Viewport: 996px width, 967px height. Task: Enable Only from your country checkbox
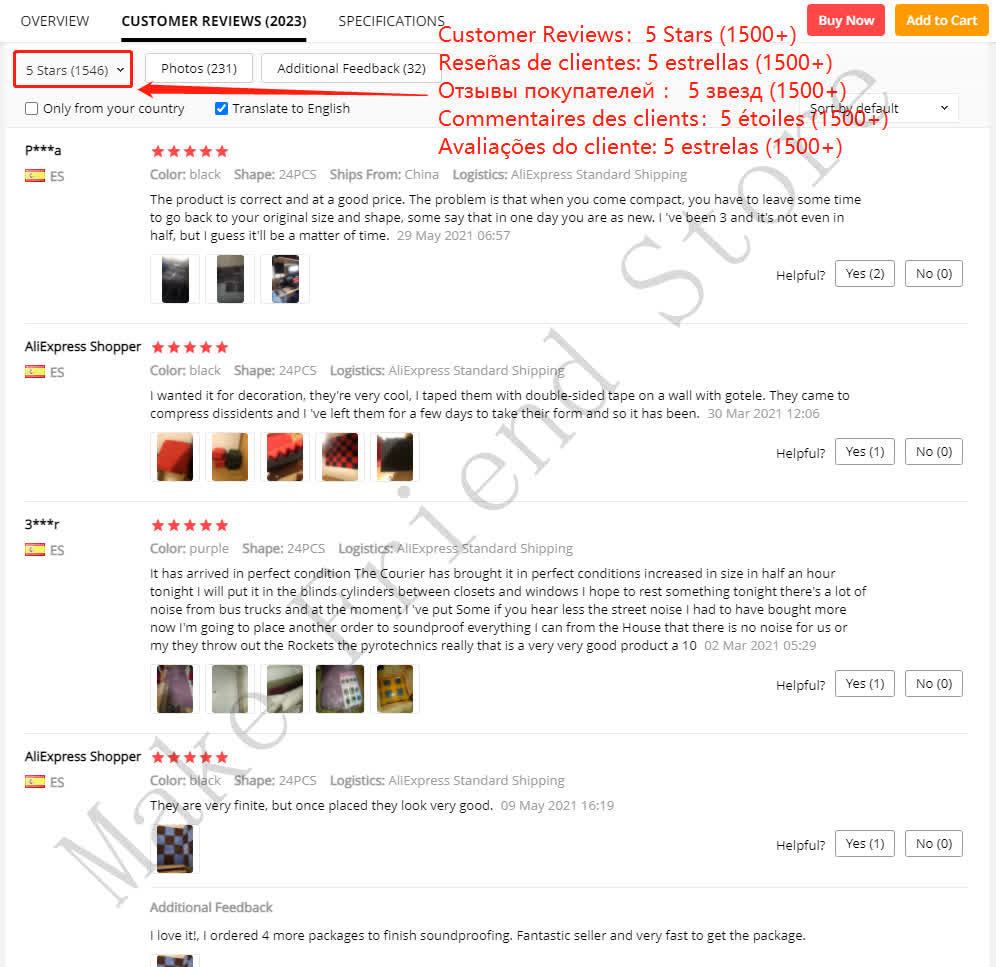[31, 109]
